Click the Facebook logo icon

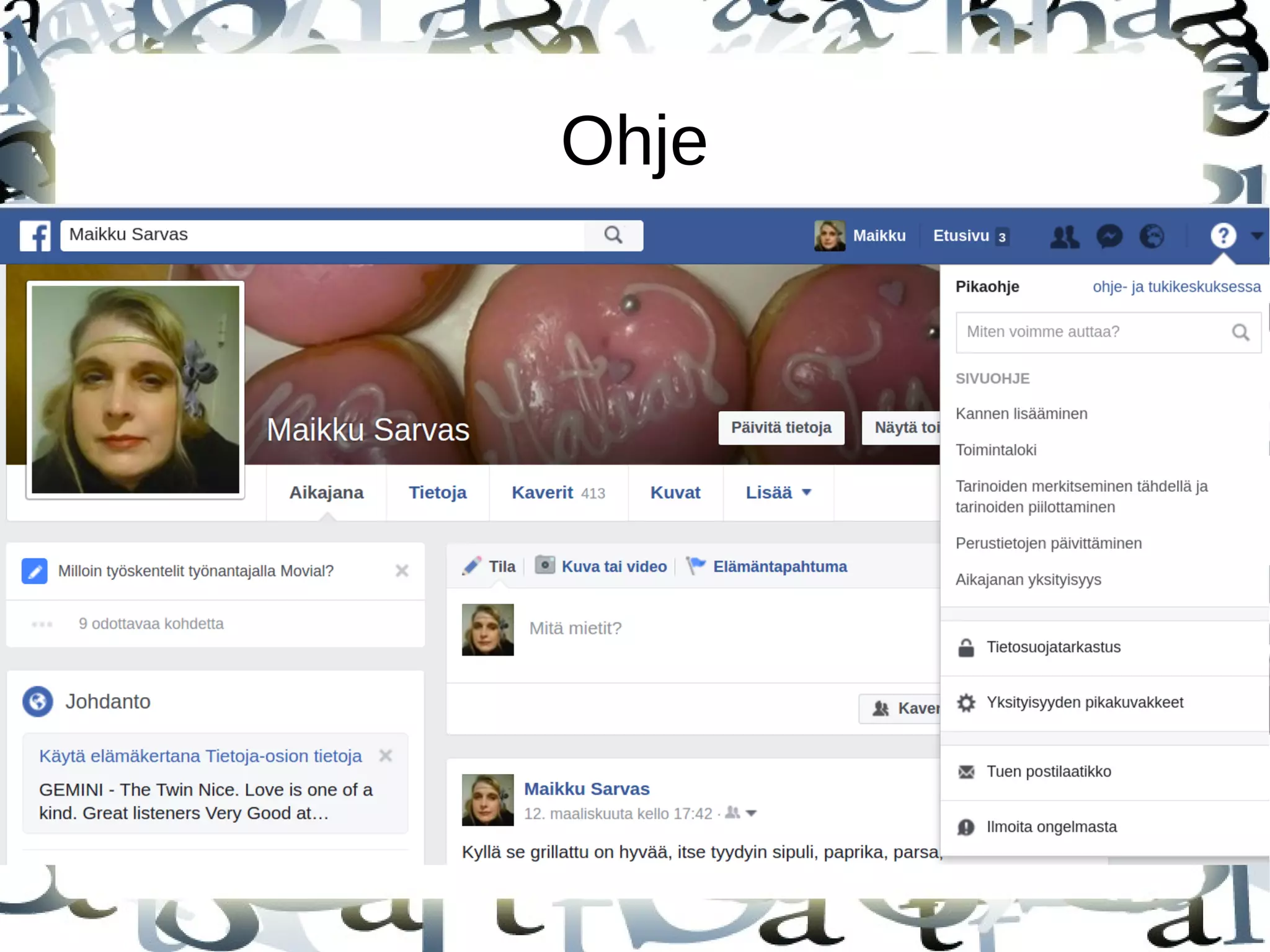(x=35, y=236)
